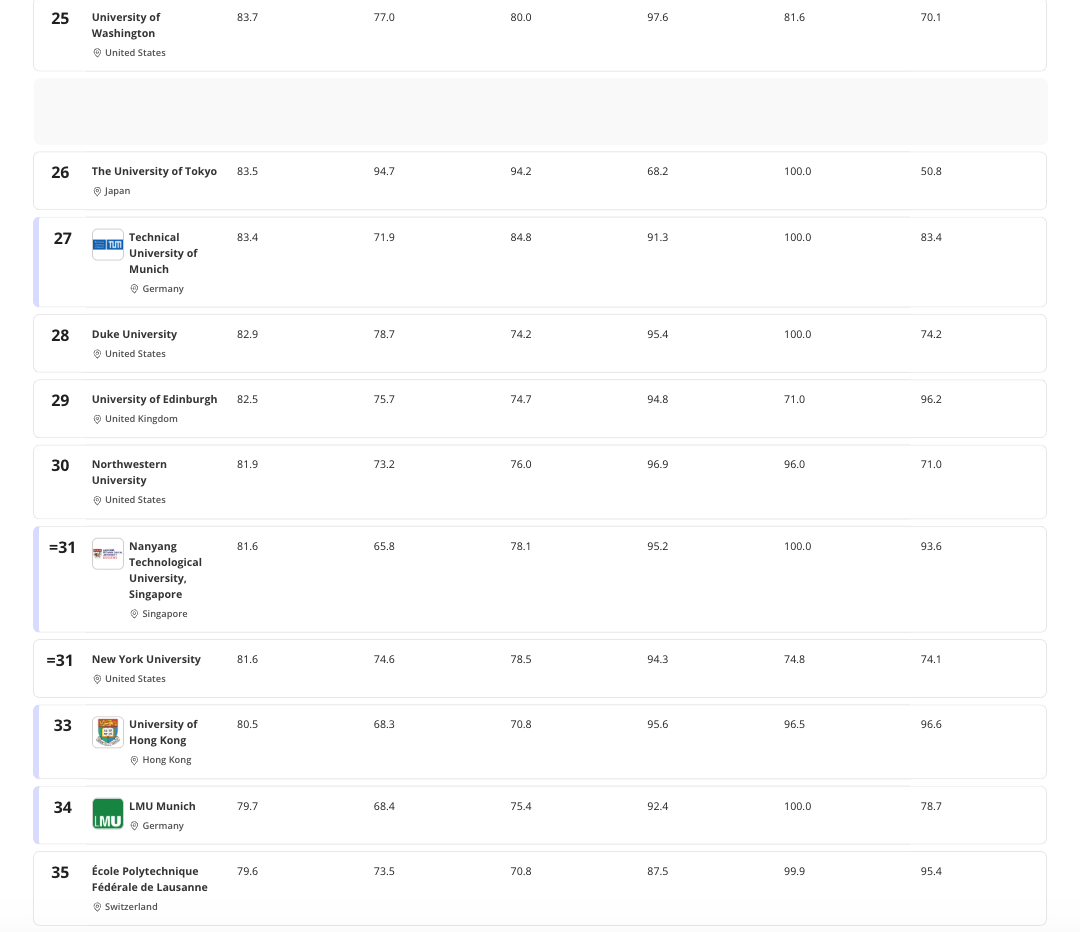Visit the University of Washington link
Image resolution: width=1080 pixels, height=932 pixels.
pos(125,25)
